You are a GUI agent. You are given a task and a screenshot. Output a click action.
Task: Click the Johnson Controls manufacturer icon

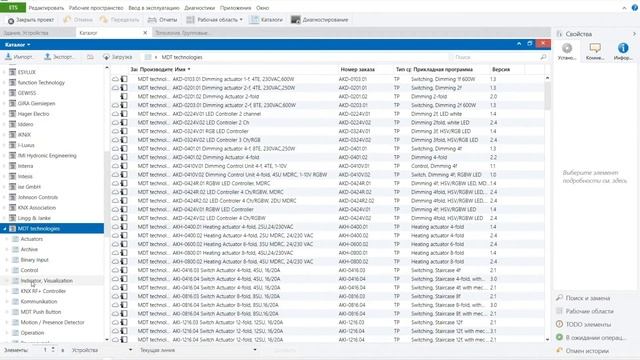pyautogui.click(x=13, y=197)
